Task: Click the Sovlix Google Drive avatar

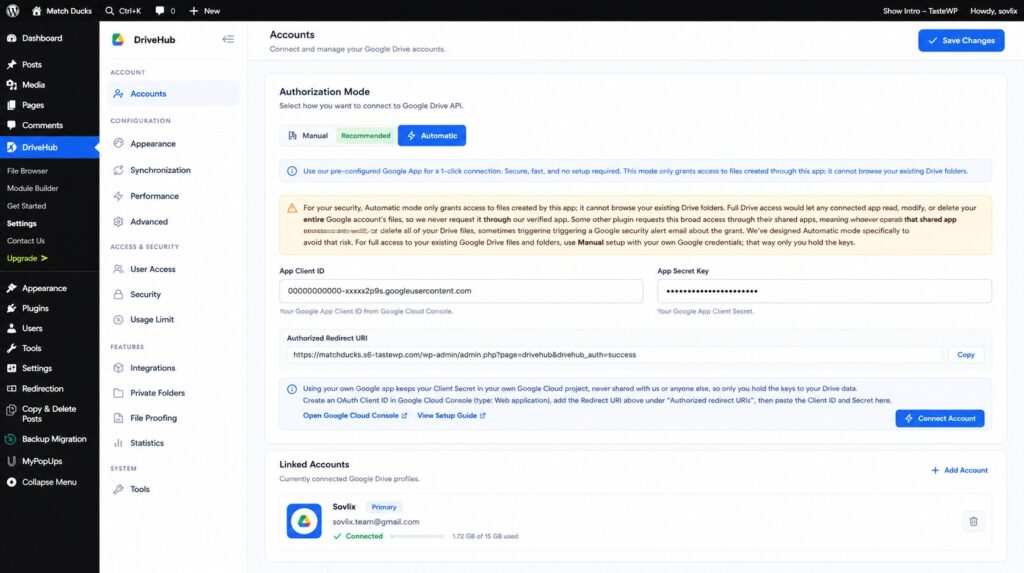Action: tap(304, 521)
